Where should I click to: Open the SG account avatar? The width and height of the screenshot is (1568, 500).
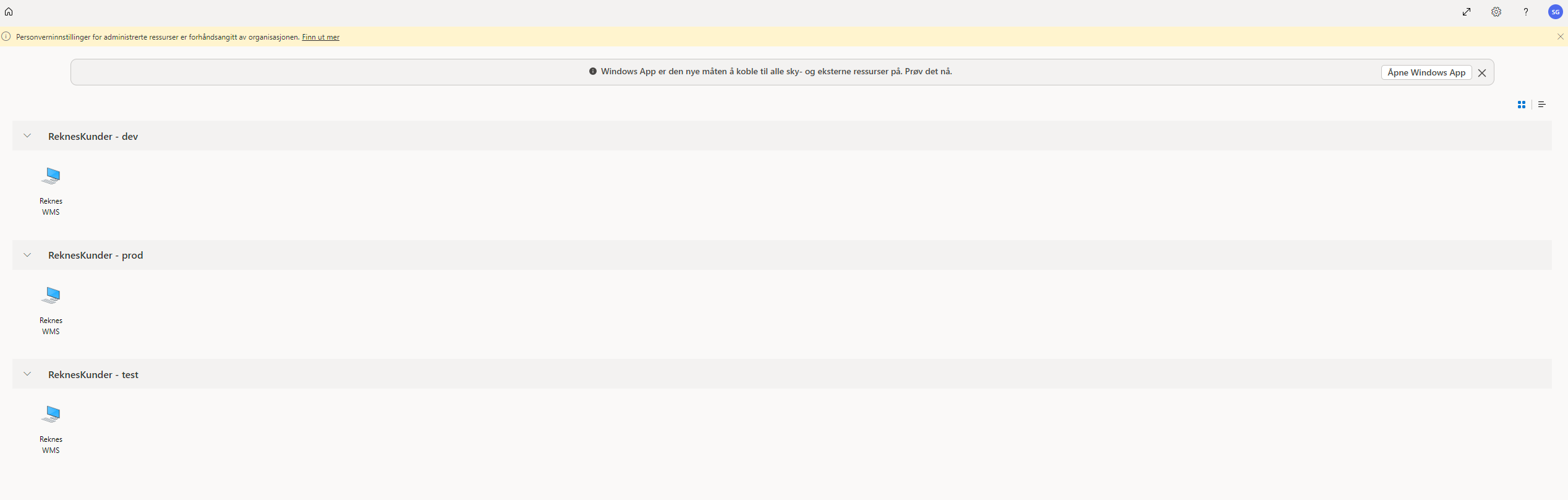(1556, 12)
